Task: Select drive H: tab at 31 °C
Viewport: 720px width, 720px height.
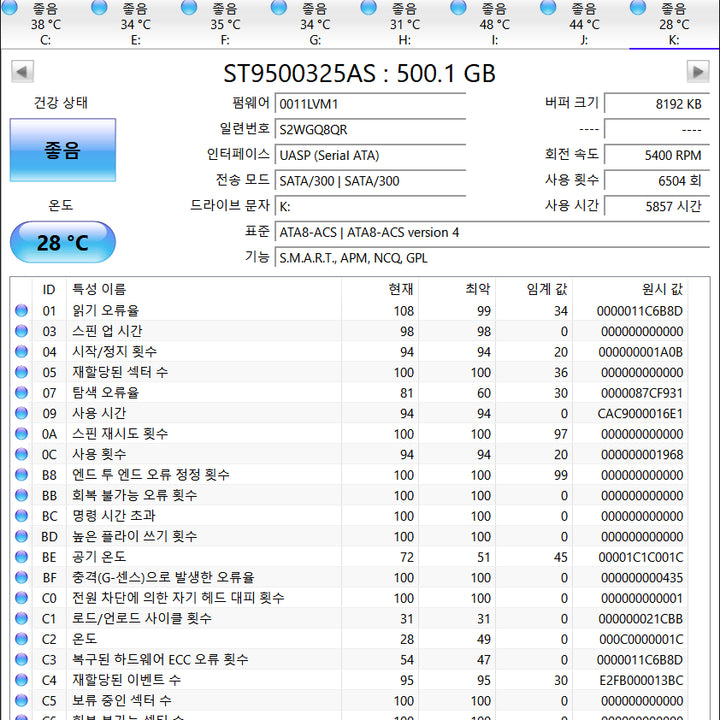Action: tap(405, 24)
